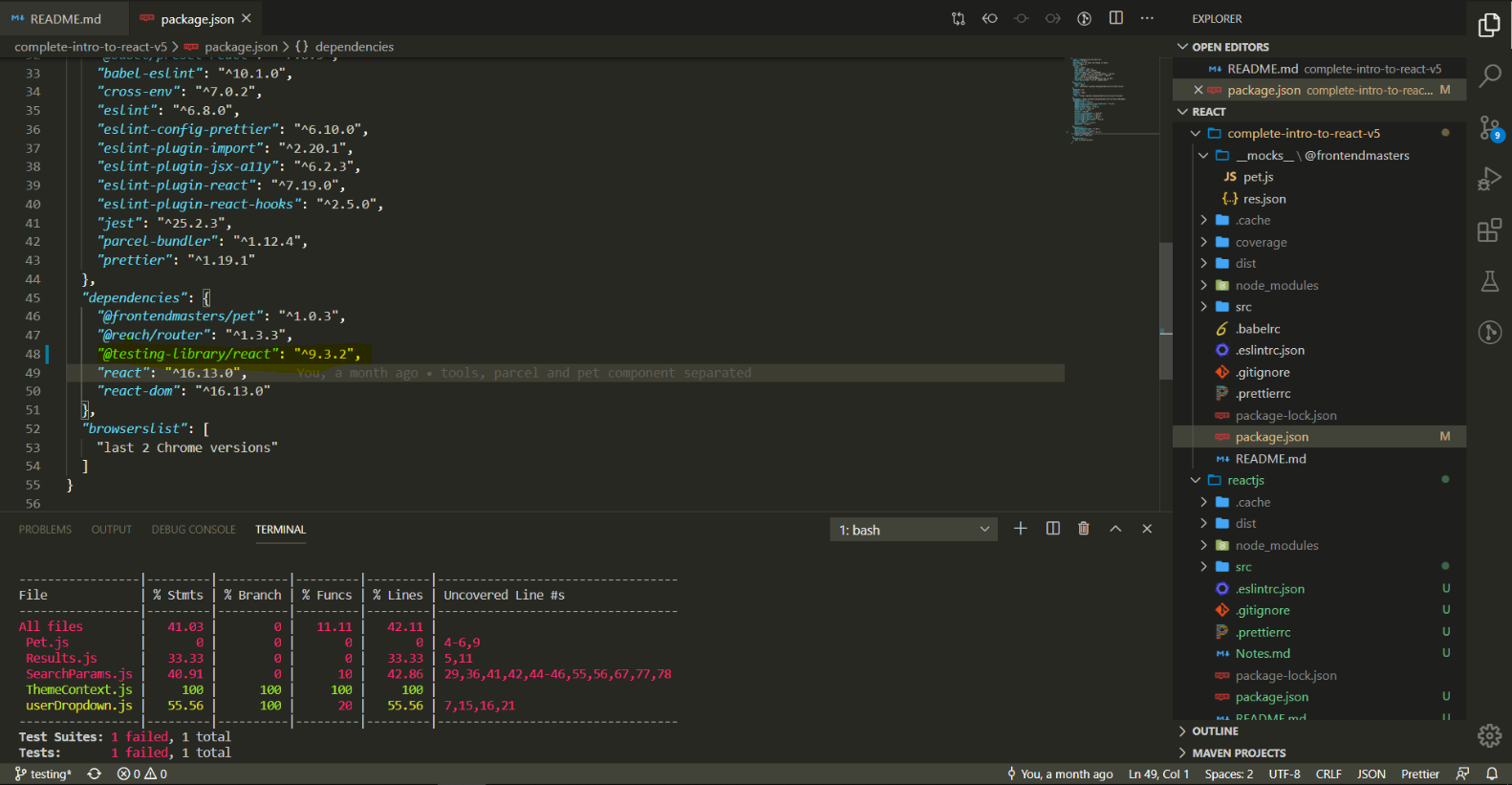The image size is (1512, 785).
Task: Open the terminal selector dropdown 1: bash
Action: pyautogui.click(x=914, y=530)
